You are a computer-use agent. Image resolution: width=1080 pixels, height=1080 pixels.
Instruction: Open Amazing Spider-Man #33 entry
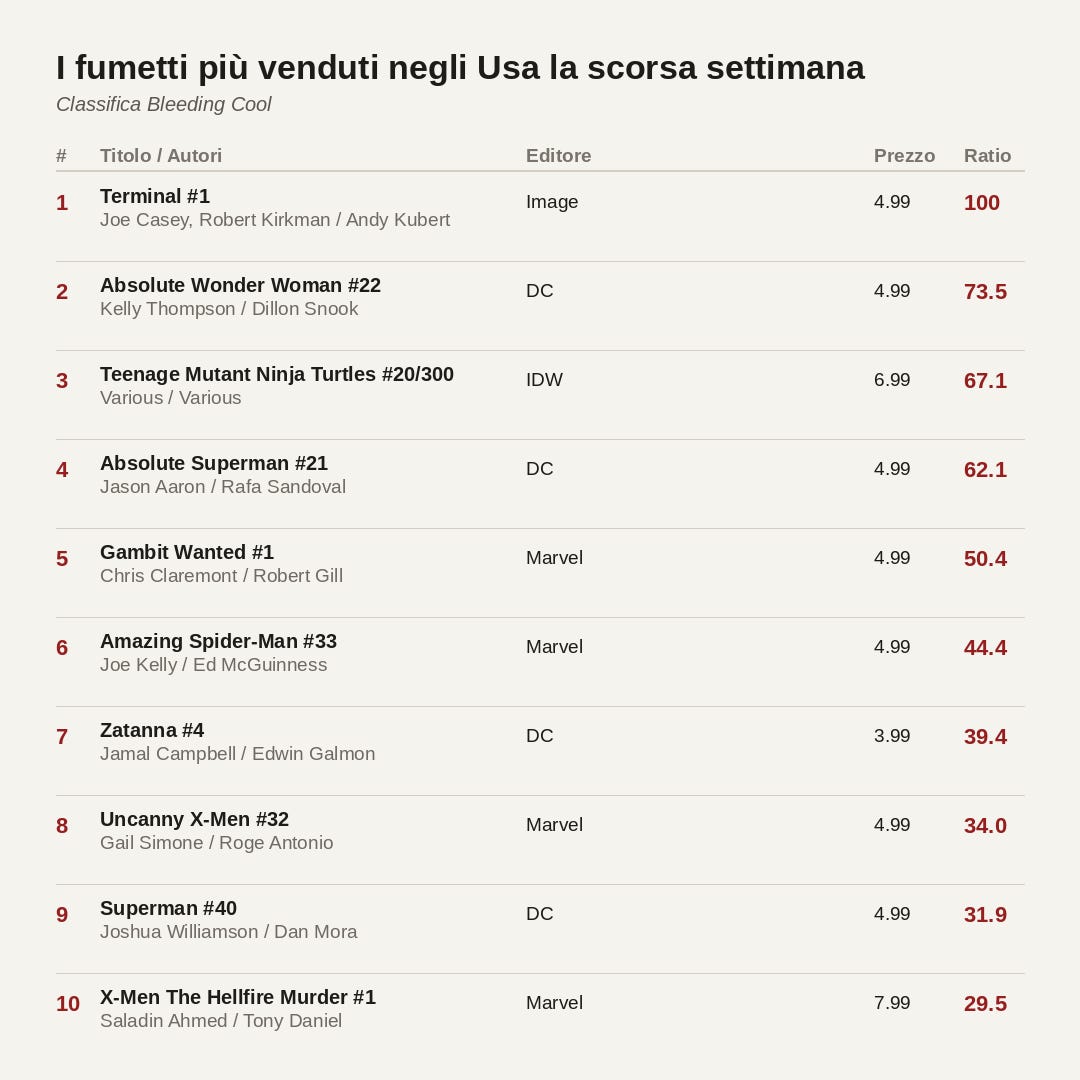coord(218,641)
